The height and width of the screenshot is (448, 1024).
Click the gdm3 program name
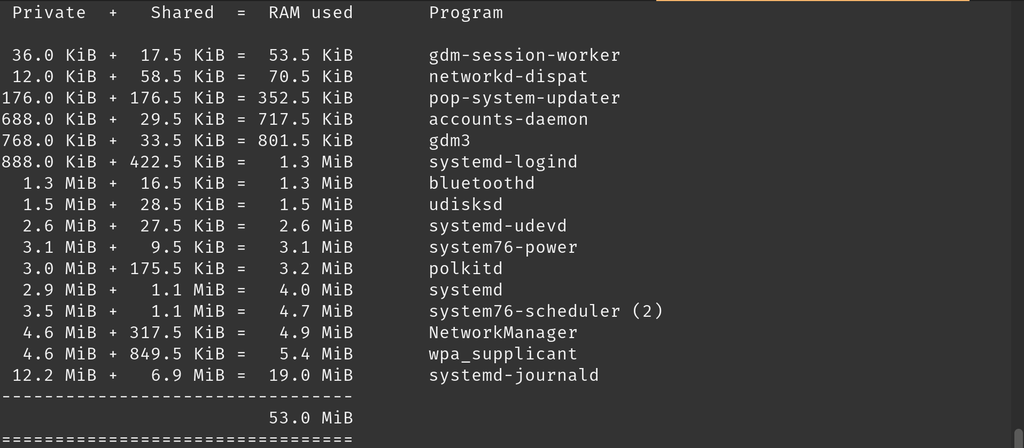coord(450,141)
